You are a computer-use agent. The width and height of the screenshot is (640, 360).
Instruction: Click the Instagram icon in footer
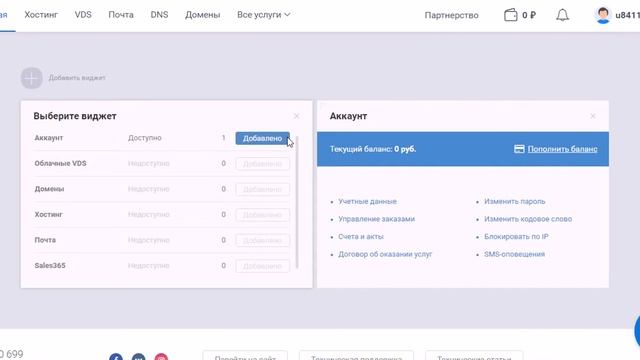pos(161,357)
